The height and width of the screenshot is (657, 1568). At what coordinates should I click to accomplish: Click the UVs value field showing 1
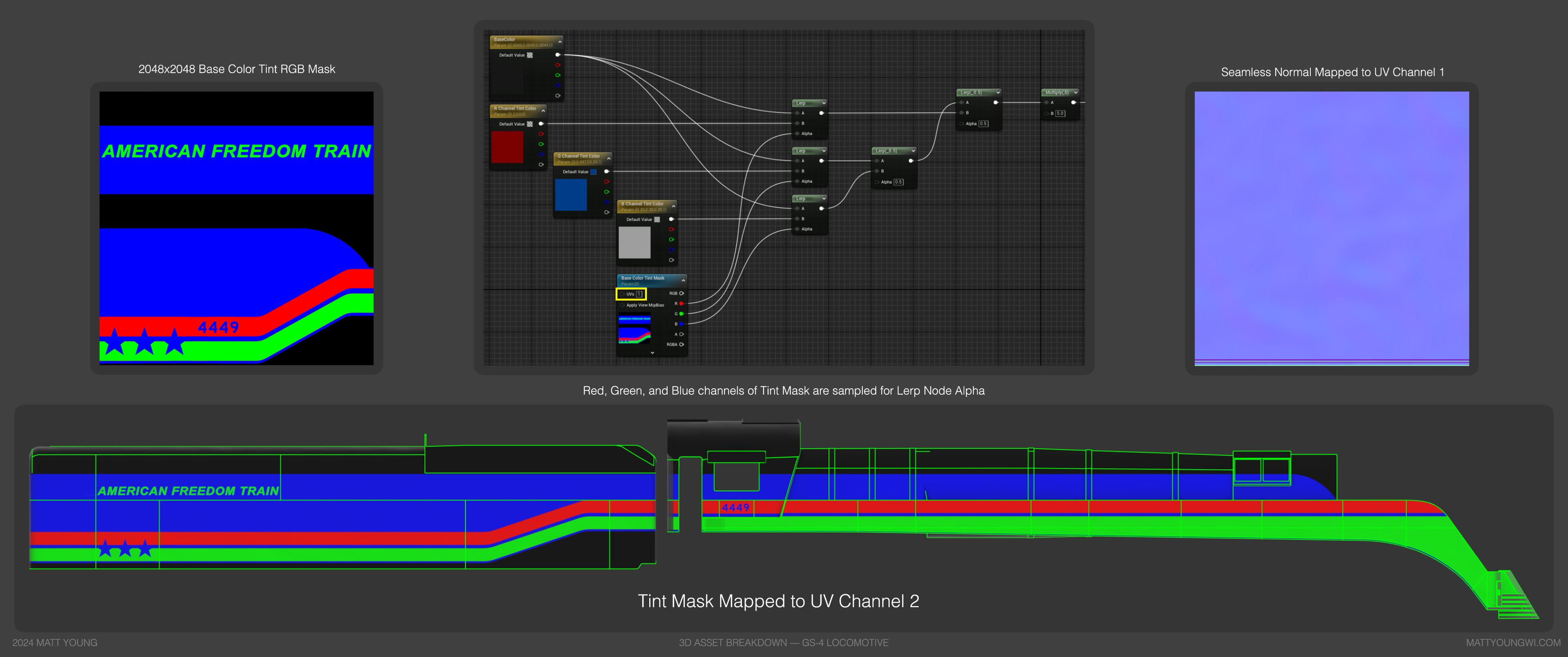point(639,294)
